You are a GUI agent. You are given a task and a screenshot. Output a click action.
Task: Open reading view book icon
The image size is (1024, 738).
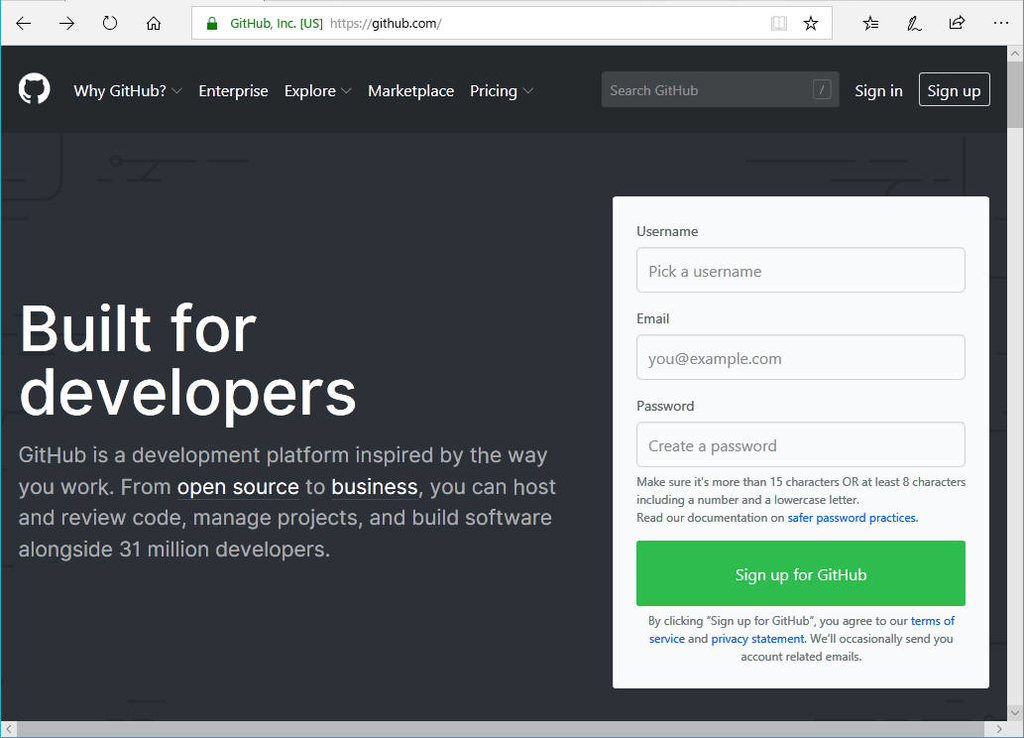pyautogui.click(x=778, y=24)
